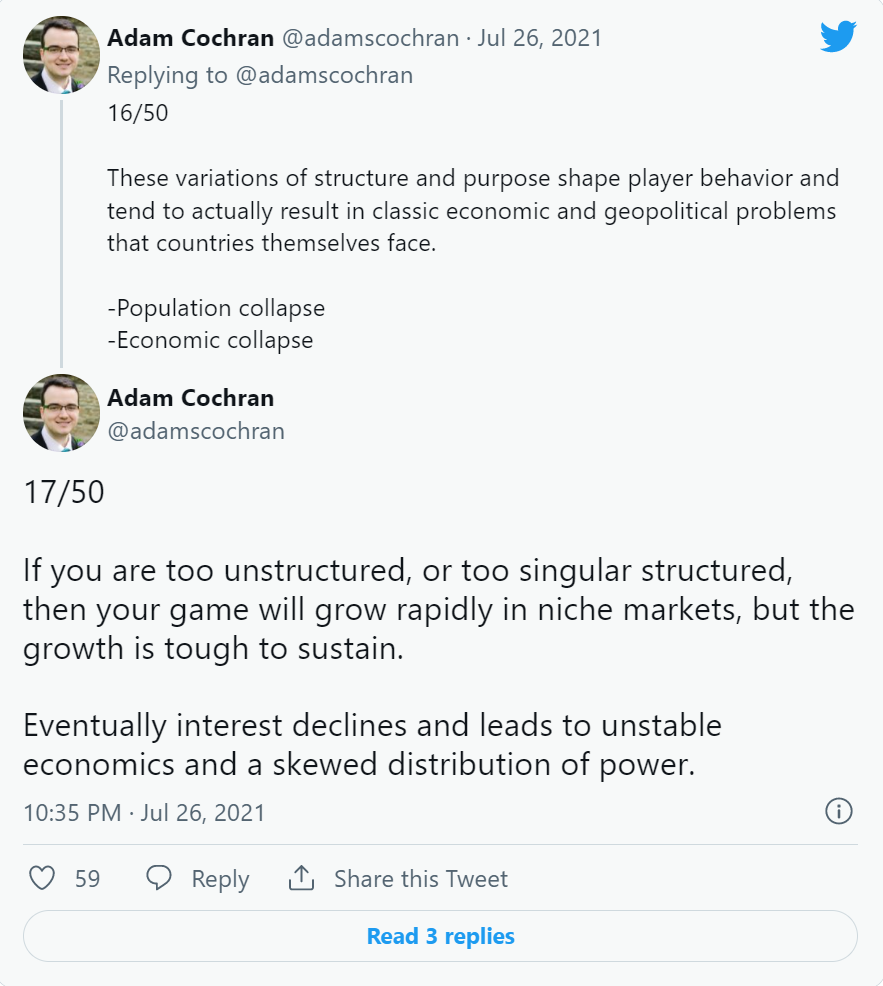Click the 16/50 parent tweet text

coord(138,113)
